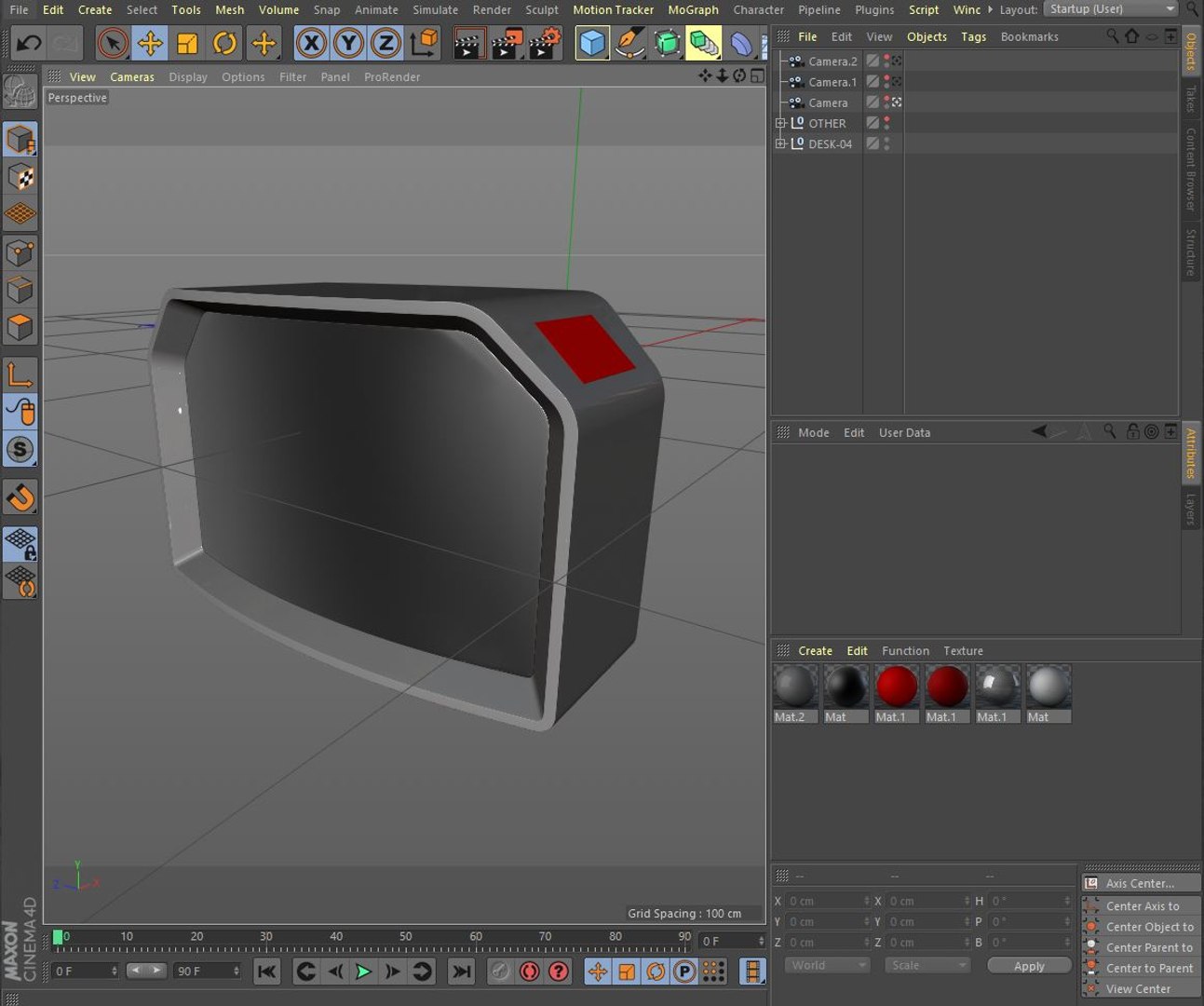Expand the DESK-04 object group
The image size is (1204, 1006).
[780, 143]
